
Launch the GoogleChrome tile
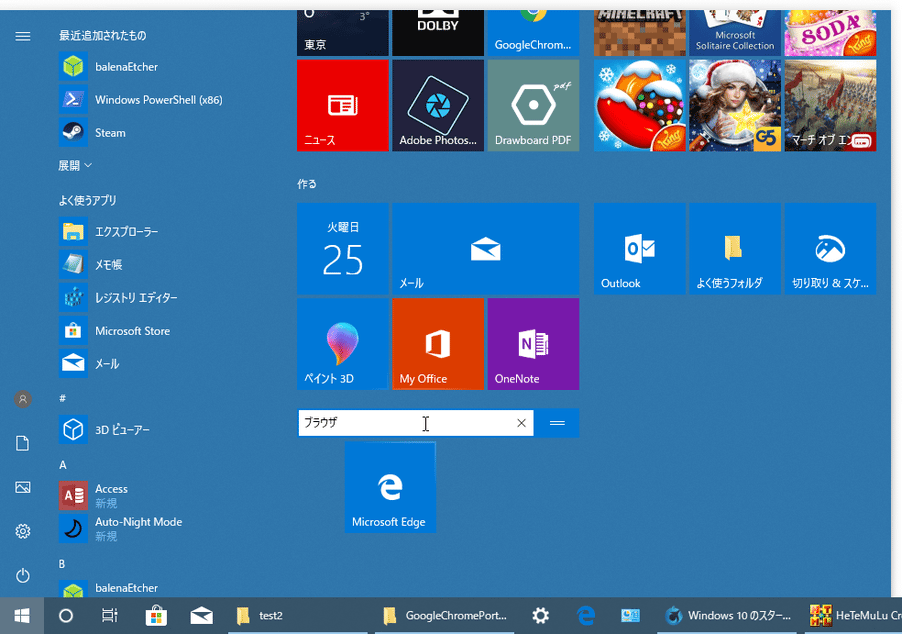[x=533, y=33]
